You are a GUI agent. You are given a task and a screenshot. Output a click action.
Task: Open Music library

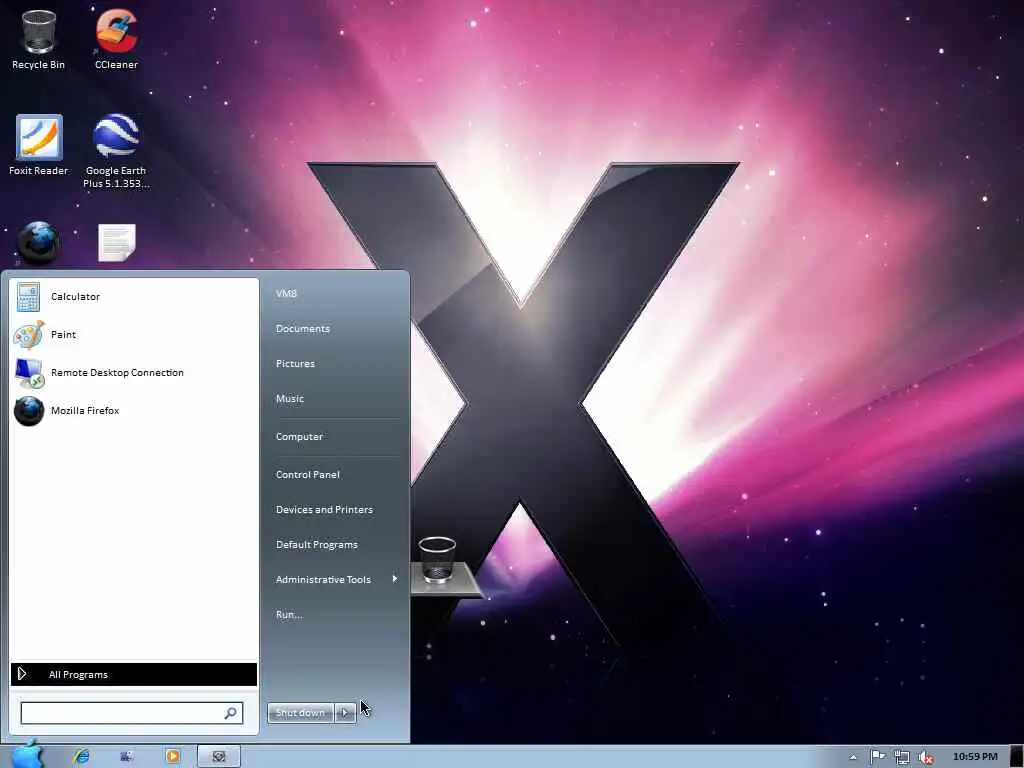290,398
